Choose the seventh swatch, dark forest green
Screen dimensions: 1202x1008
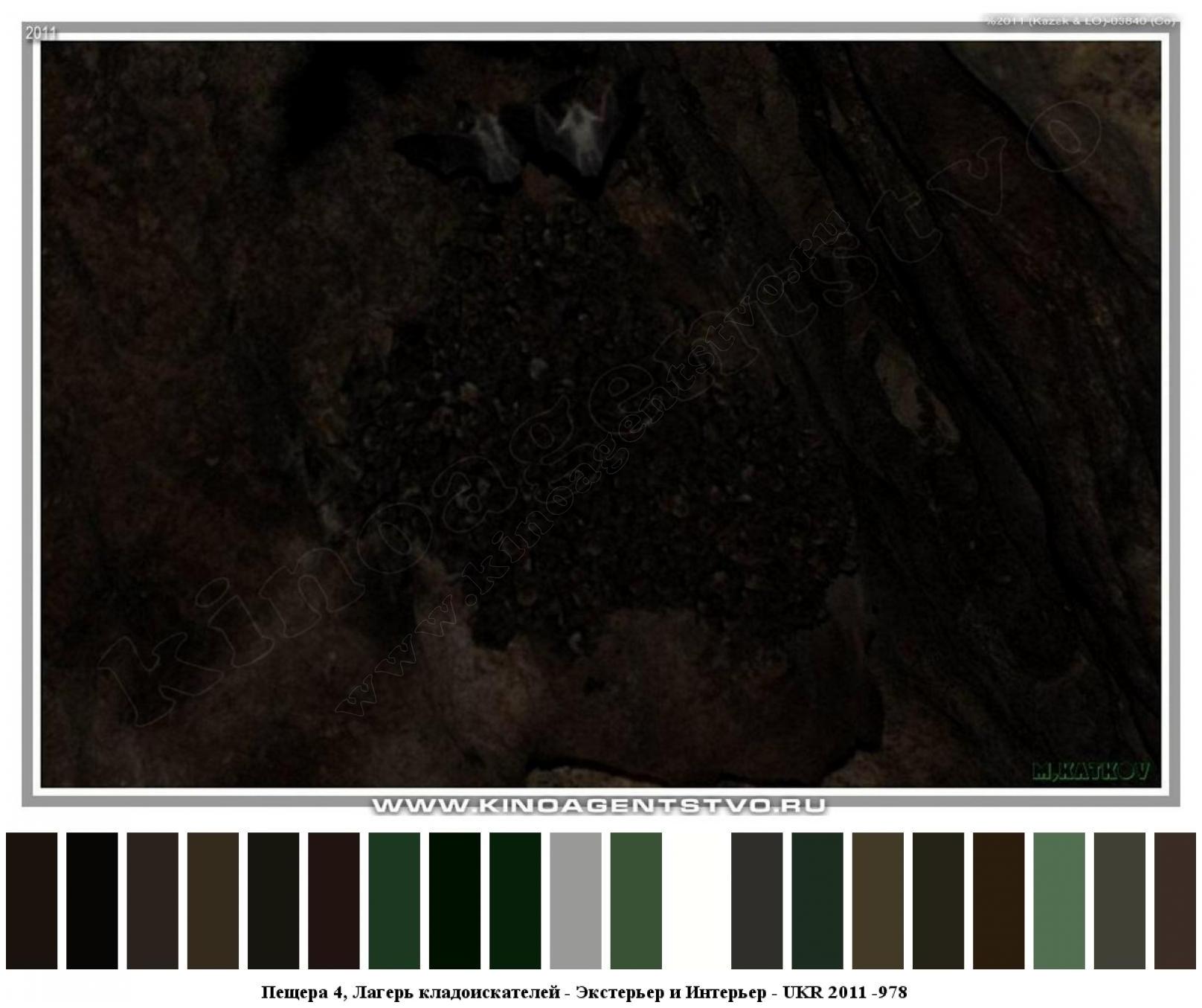click(x=394, y=901)
